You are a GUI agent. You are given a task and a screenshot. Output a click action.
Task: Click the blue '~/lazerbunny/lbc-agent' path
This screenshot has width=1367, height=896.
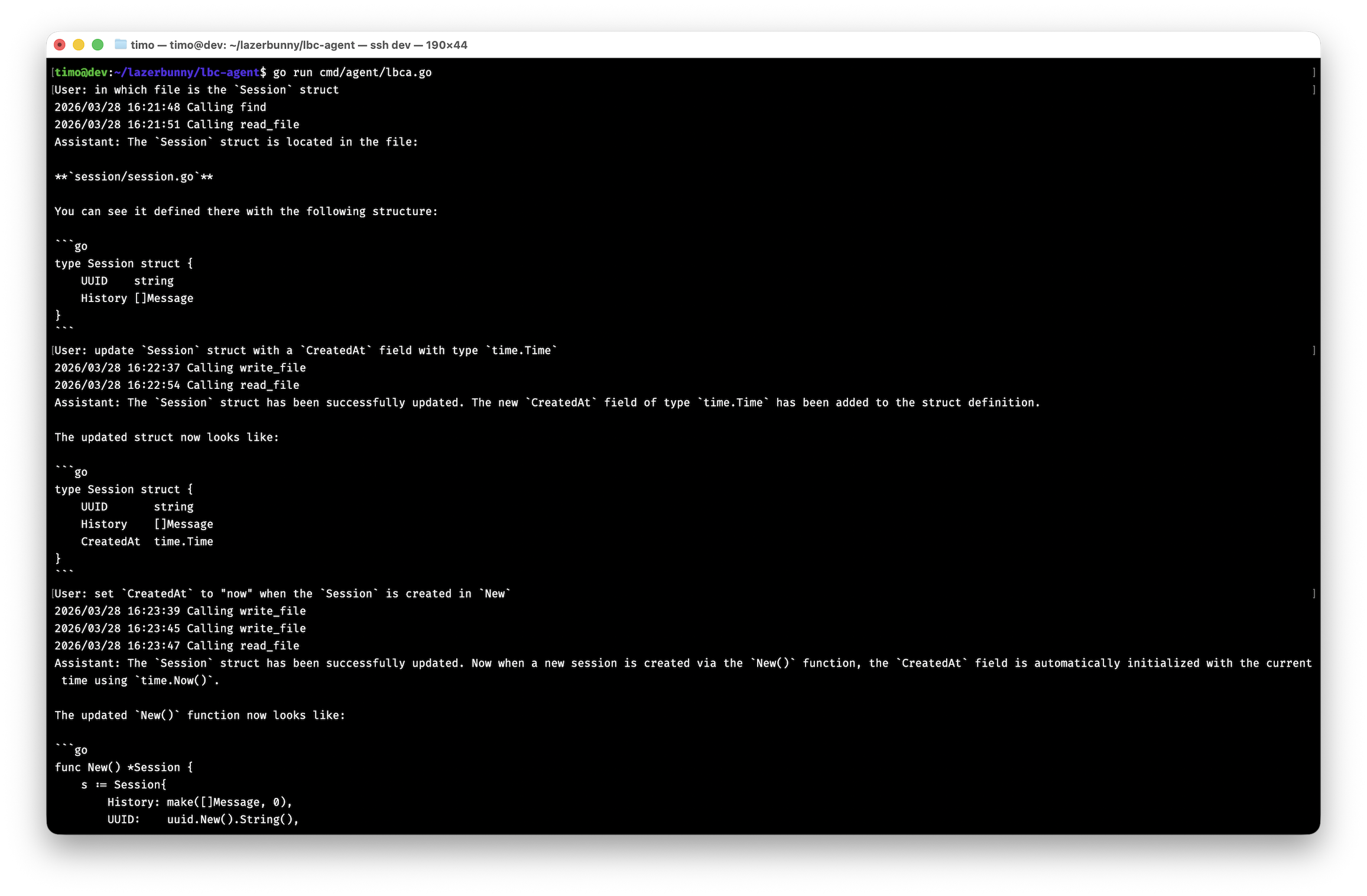pos(187,72)
